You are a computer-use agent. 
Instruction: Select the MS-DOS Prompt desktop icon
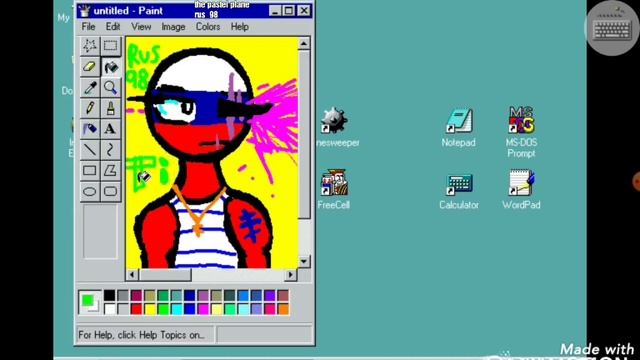click(521, 131)
